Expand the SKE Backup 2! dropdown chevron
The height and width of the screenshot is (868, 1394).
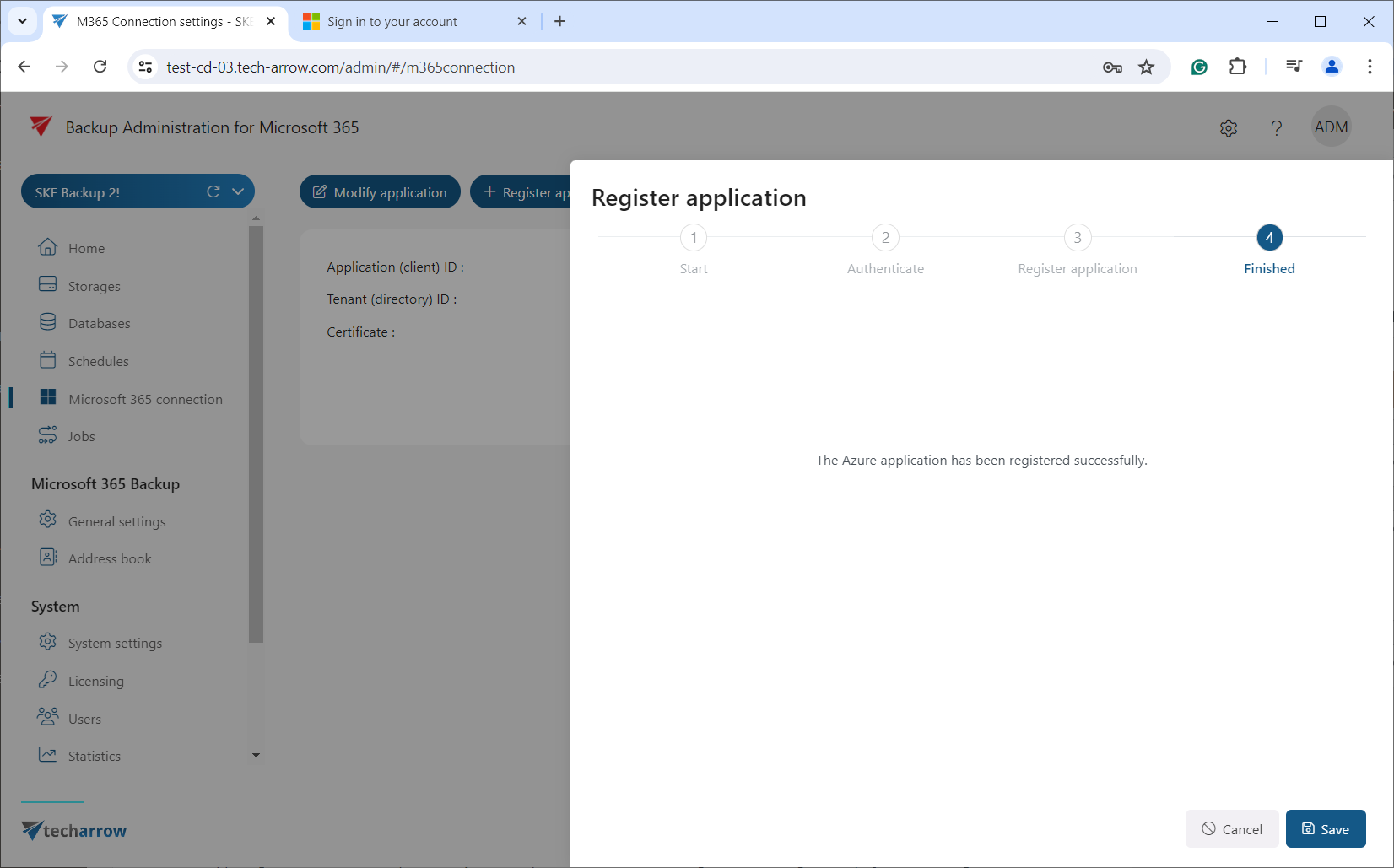[238, 191]
